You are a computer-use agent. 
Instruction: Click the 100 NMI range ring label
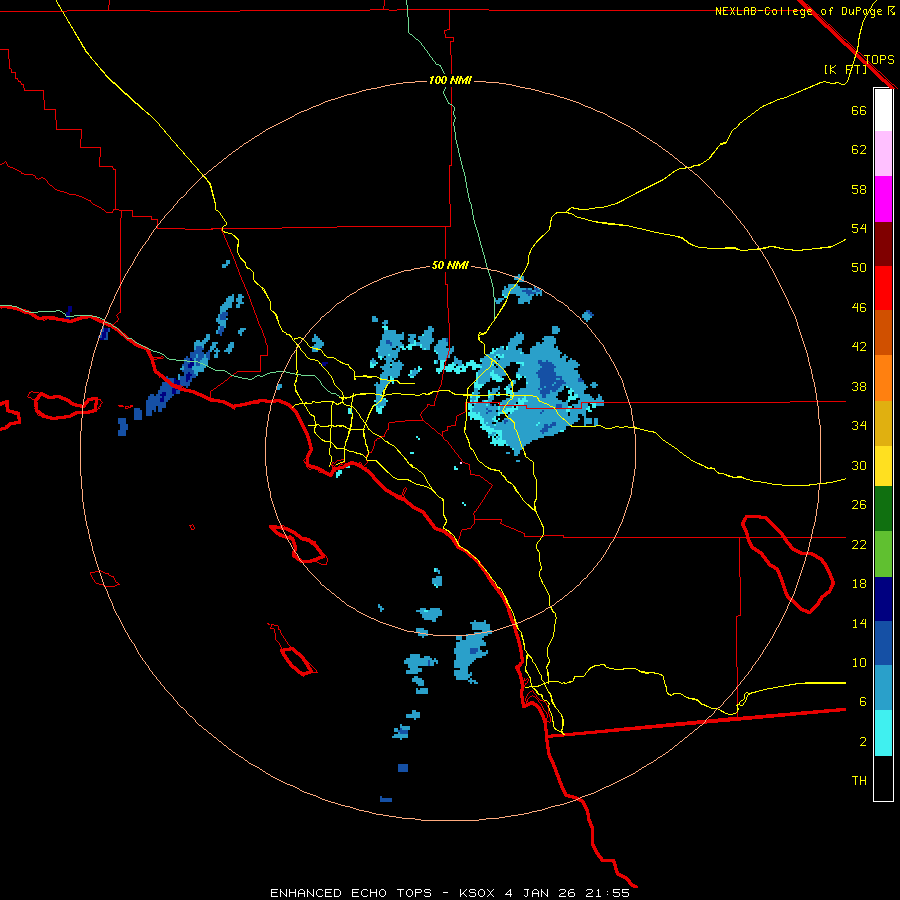[x=450, y=80]
